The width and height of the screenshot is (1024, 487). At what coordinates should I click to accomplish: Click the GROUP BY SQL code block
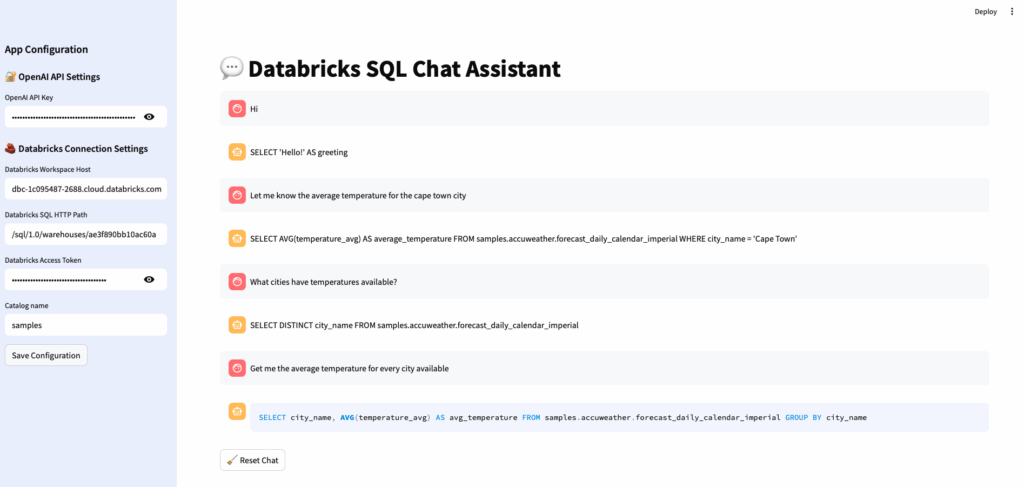pos(618,417)
